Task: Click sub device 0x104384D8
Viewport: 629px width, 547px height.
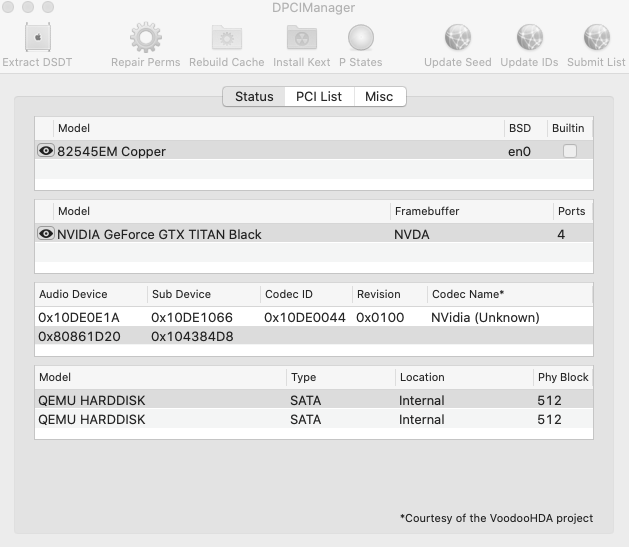Action: pyautogui.click(x=192, y=336)
